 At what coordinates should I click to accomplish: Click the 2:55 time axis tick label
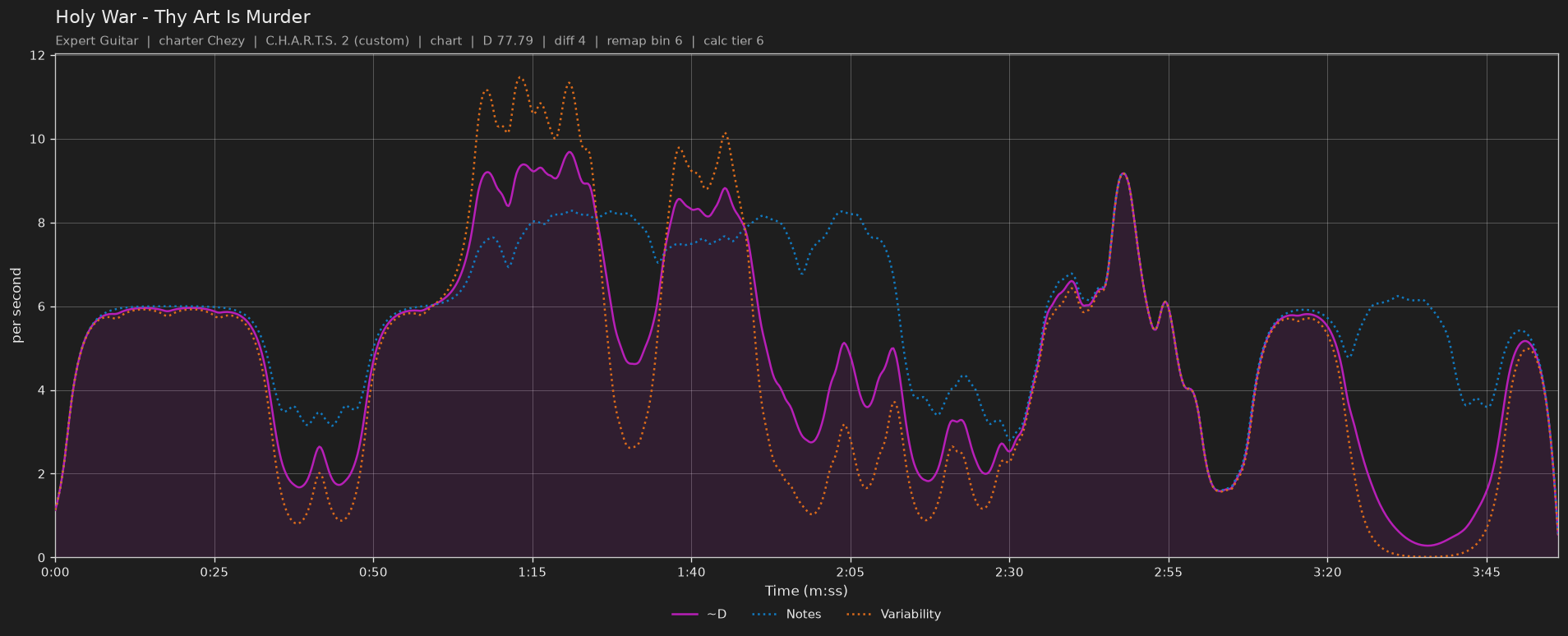coord(1169,572)
